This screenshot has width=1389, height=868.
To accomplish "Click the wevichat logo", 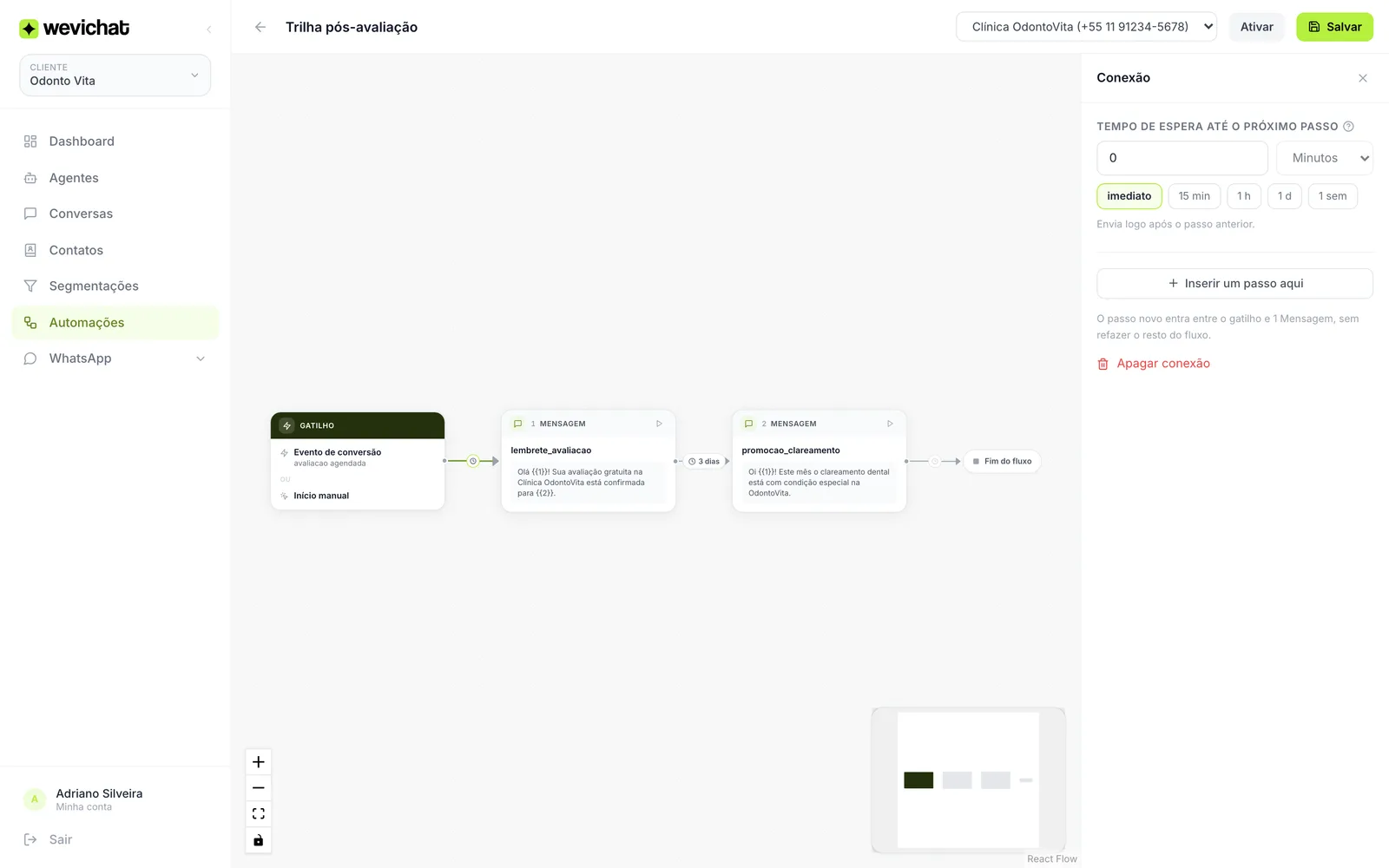I will [75, 28].
